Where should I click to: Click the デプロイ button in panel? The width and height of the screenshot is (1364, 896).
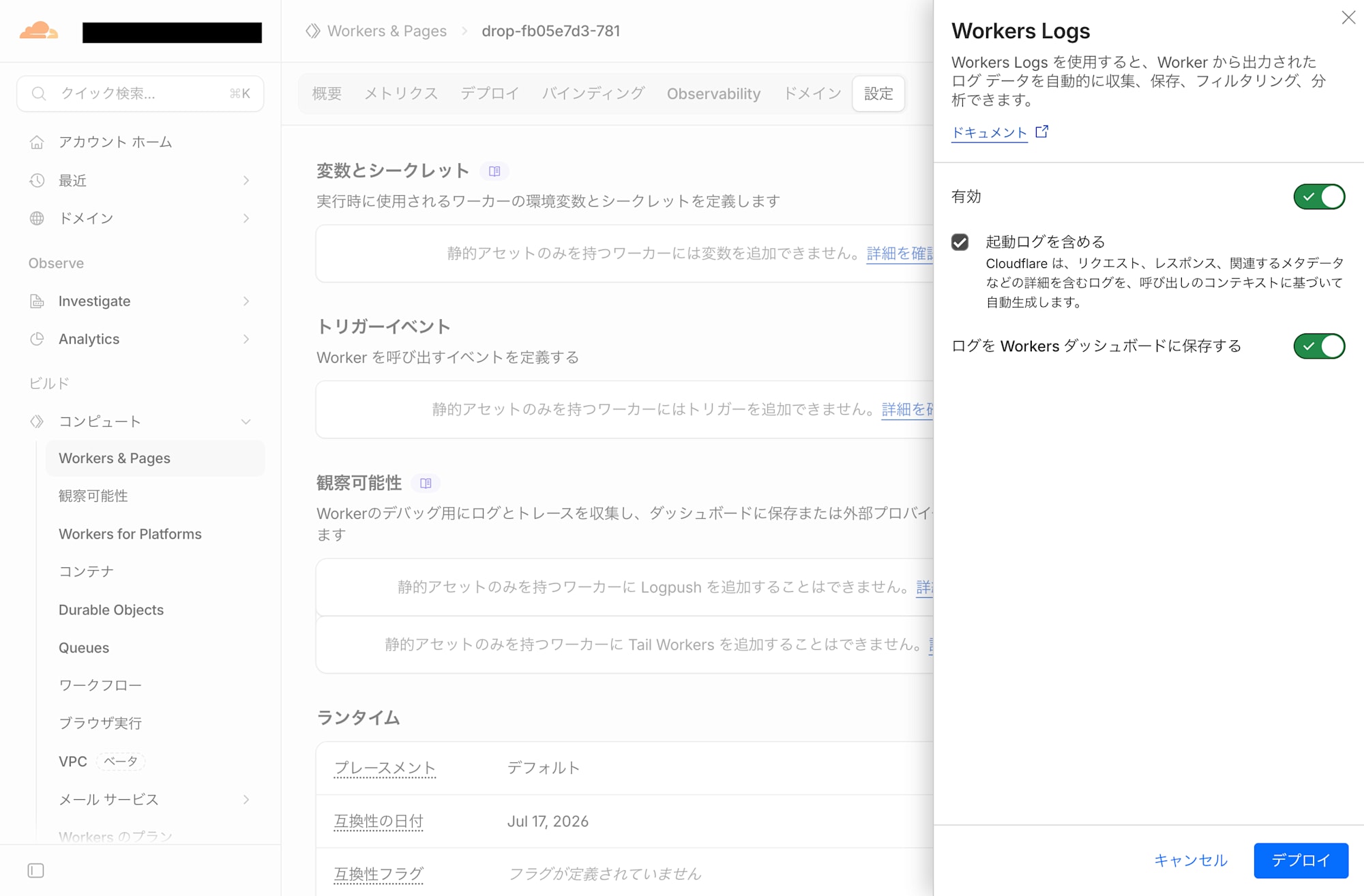1301,861
